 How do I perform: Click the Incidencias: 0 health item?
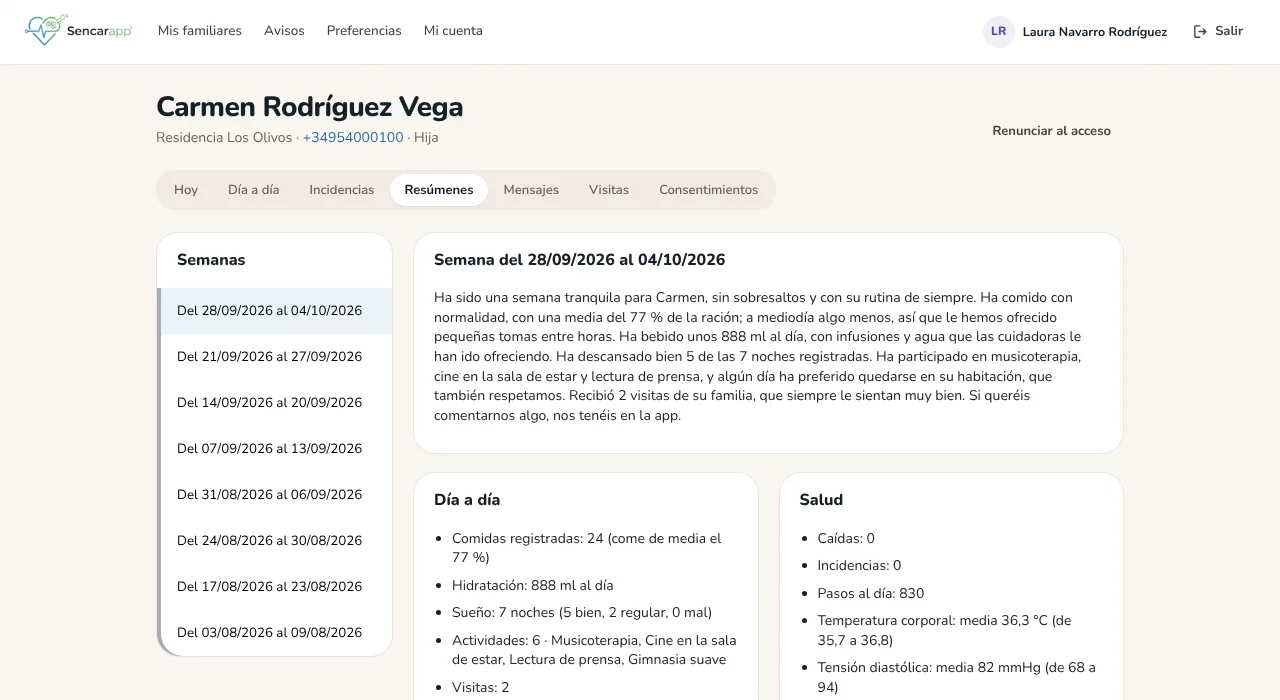click(860, 566)
